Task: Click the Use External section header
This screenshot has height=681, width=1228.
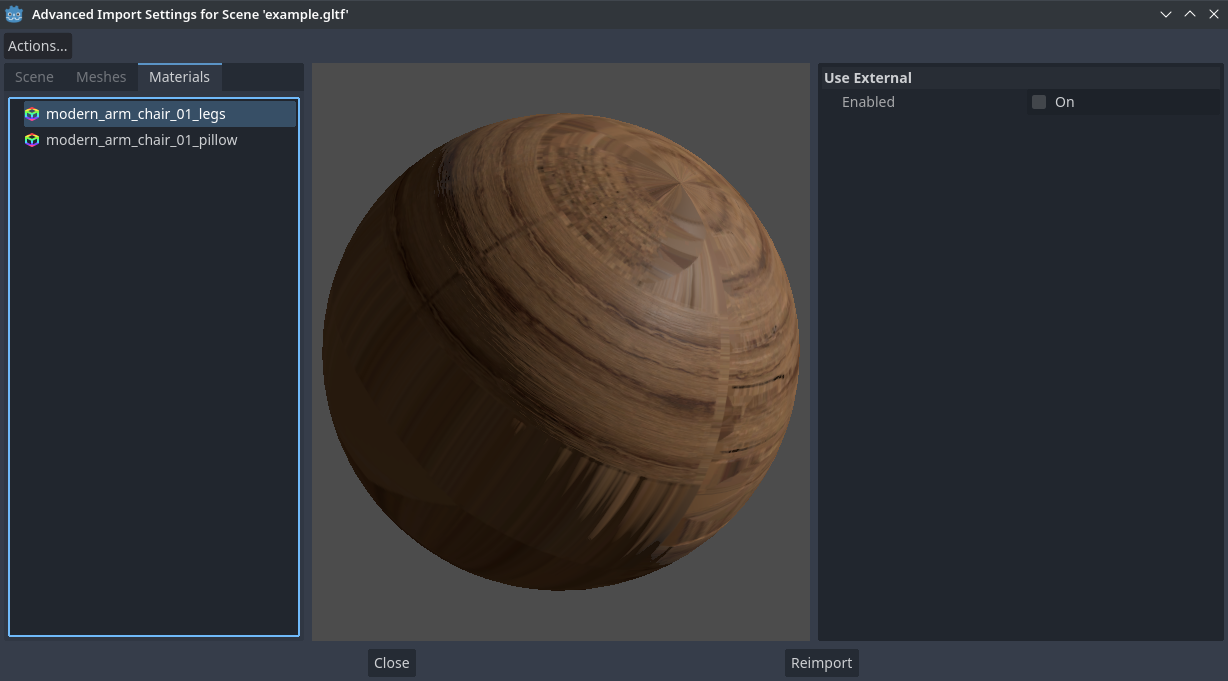Action: [866, 78]
